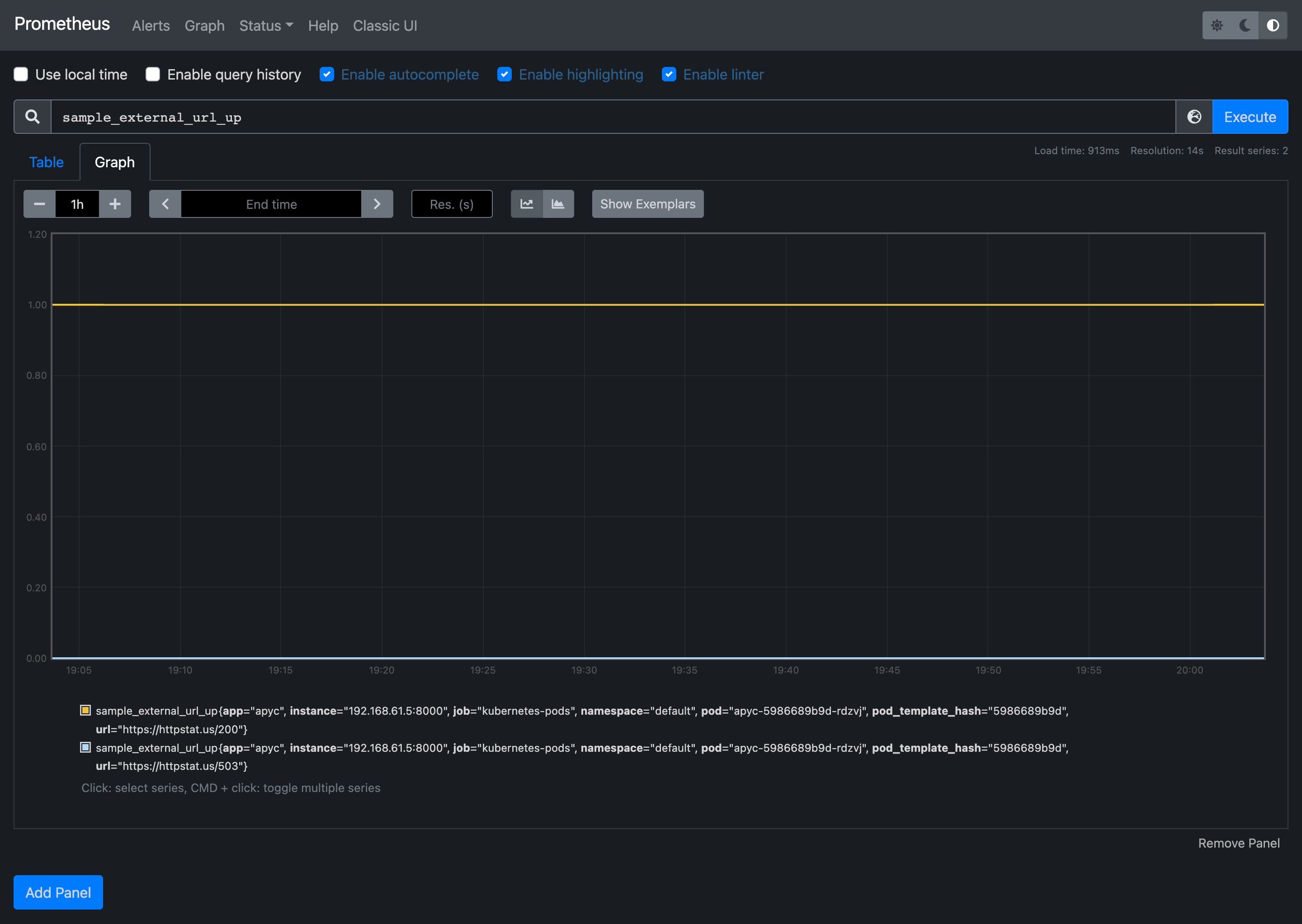1302x924 pixels.
Task: Switch to the Table tab
Action: 47,162
